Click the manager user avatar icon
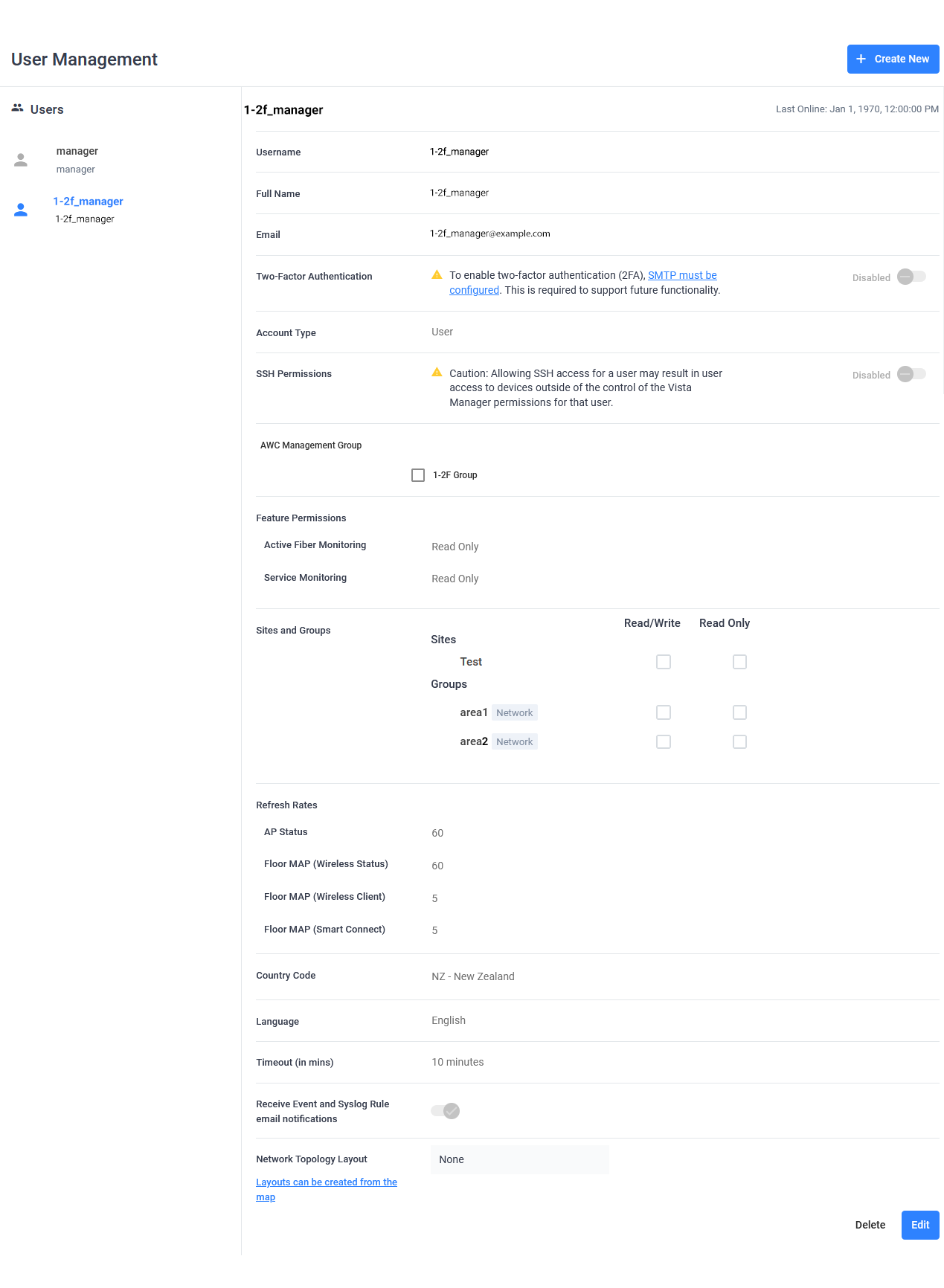 21,160
